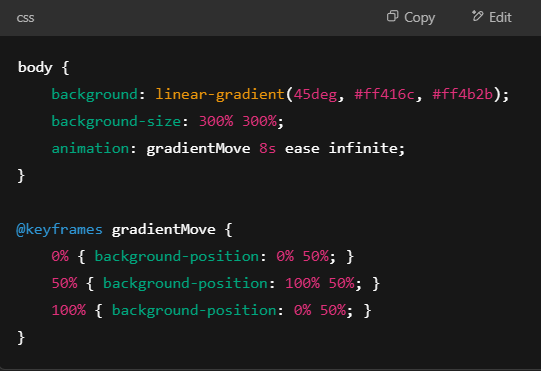Click the '#ff4b2b' color code

tap(462, 94)
